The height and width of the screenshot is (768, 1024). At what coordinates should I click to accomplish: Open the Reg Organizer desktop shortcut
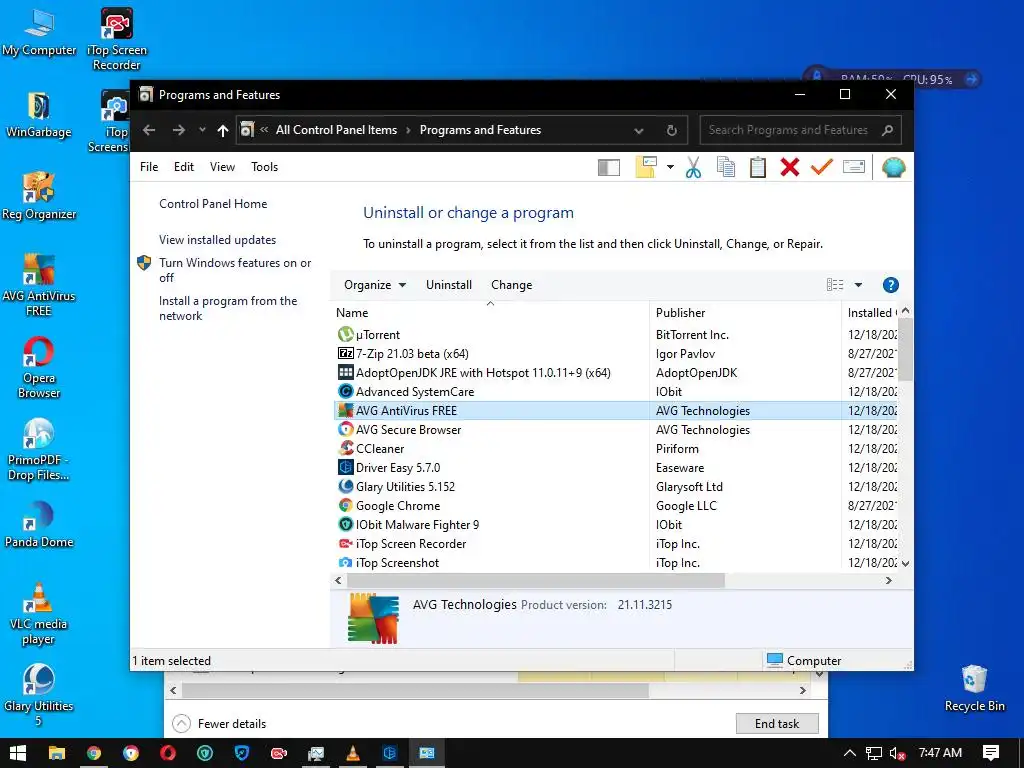click(x=39, y=197)
